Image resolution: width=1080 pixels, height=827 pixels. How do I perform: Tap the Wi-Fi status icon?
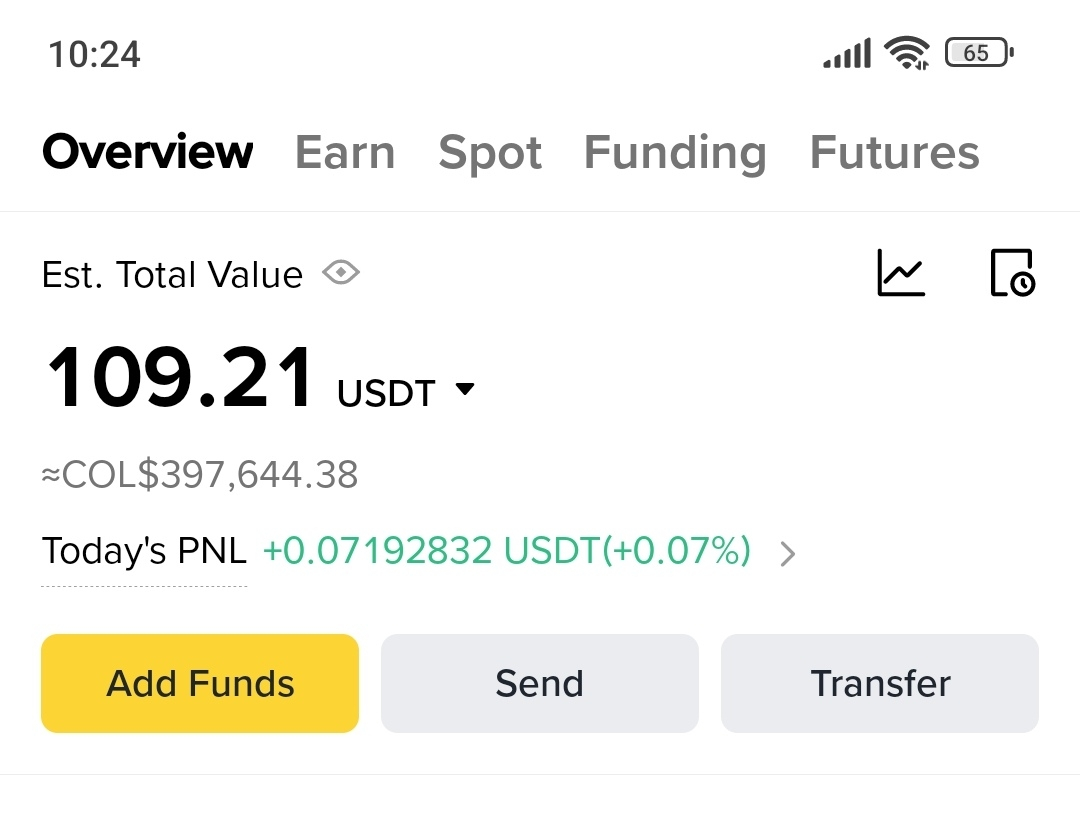907,53
